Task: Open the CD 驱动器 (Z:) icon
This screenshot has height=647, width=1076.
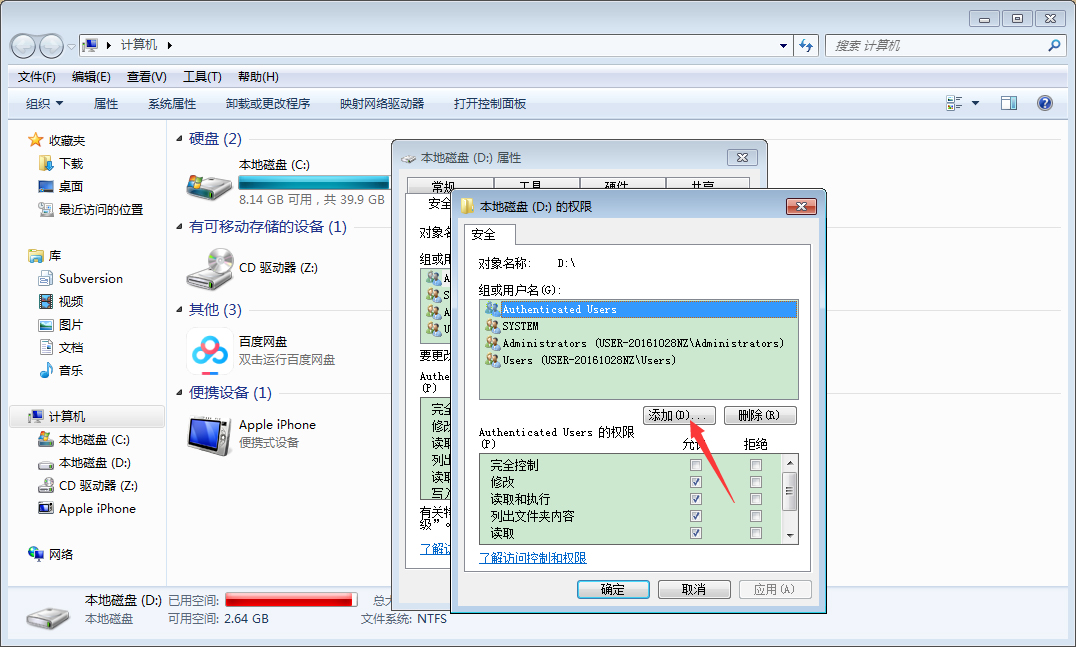Action: tap(210, 270)
